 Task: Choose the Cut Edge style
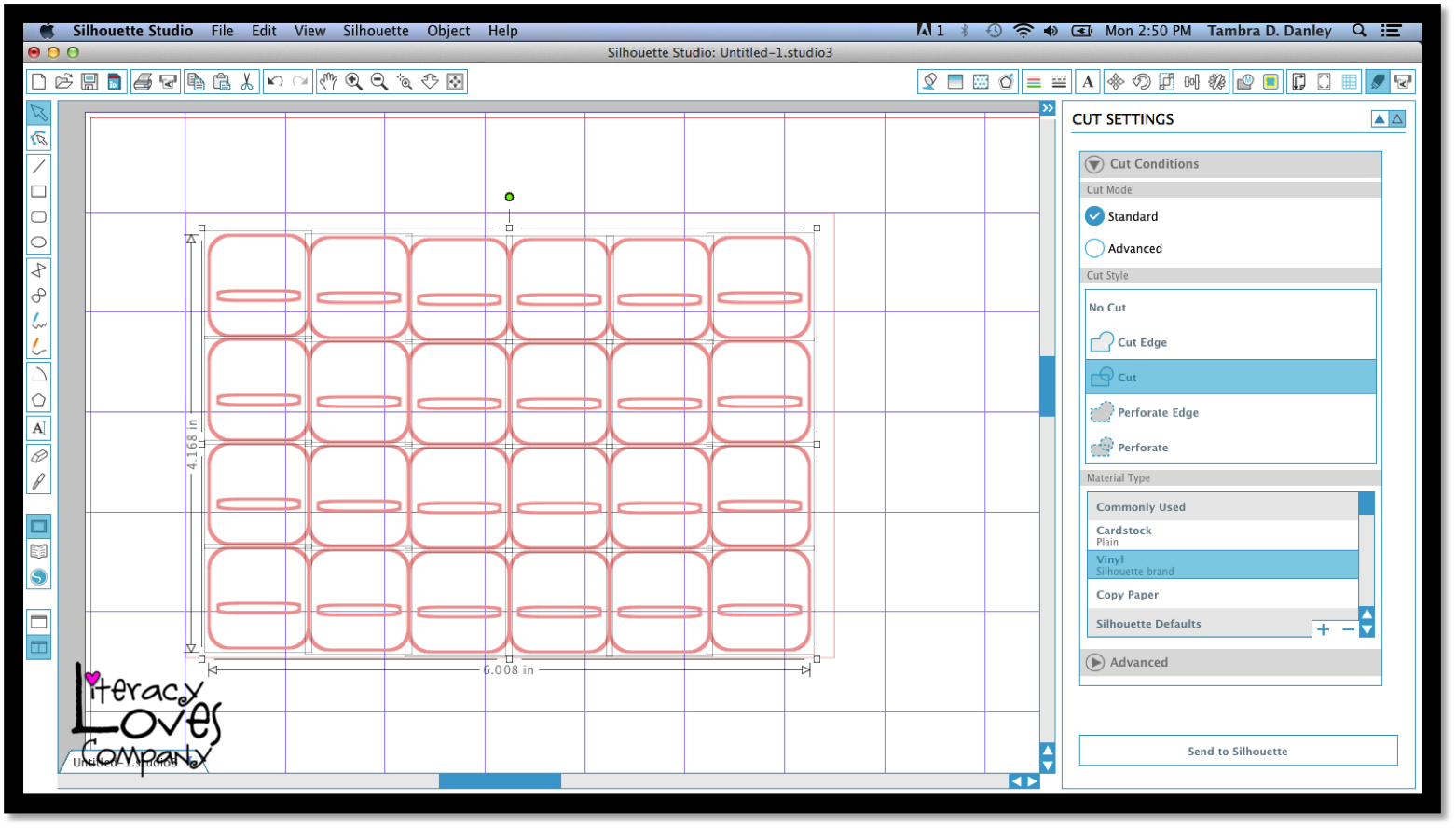[x=1231, y=342]
